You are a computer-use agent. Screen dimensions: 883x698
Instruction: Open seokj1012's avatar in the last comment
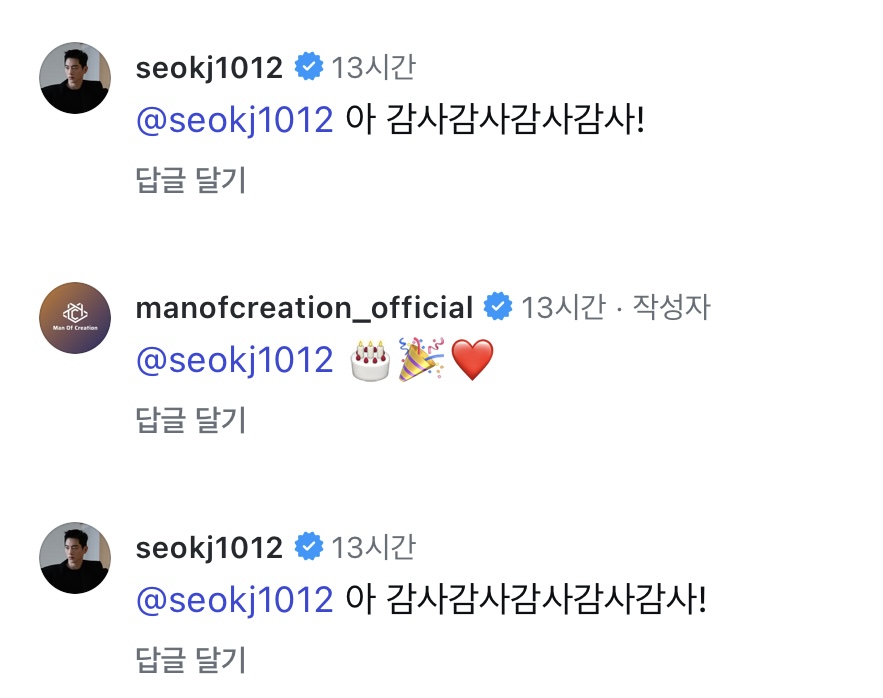tap(74, 557)
